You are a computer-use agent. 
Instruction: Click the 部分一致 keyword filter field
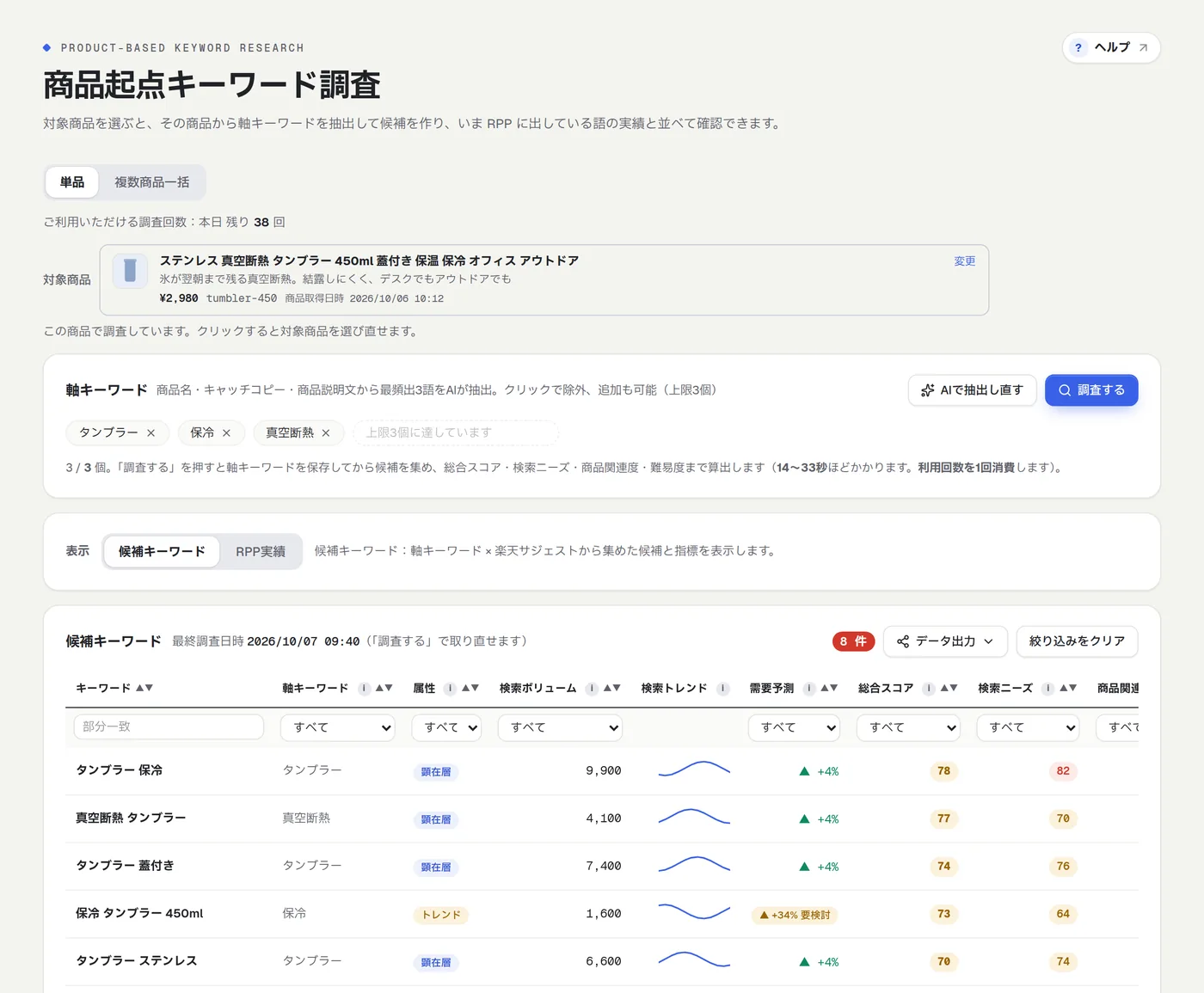(x=169, y=727)
